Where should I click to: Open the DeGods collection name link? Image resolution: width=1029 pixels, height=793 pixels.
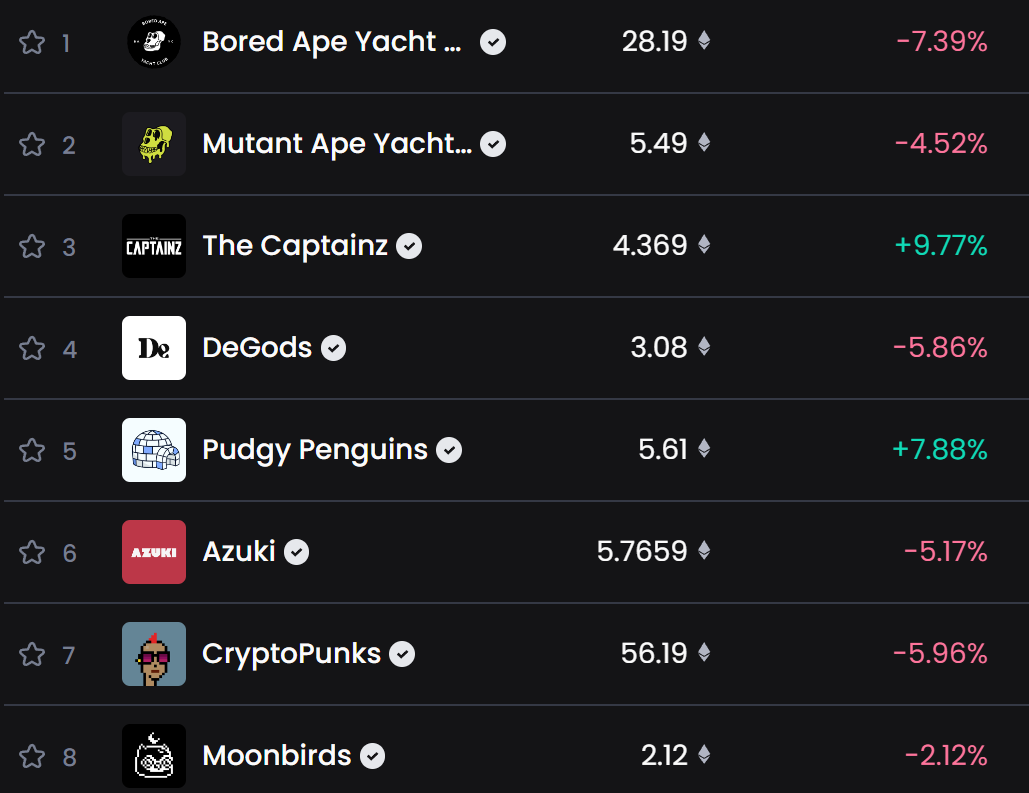[x=257, y=348]
